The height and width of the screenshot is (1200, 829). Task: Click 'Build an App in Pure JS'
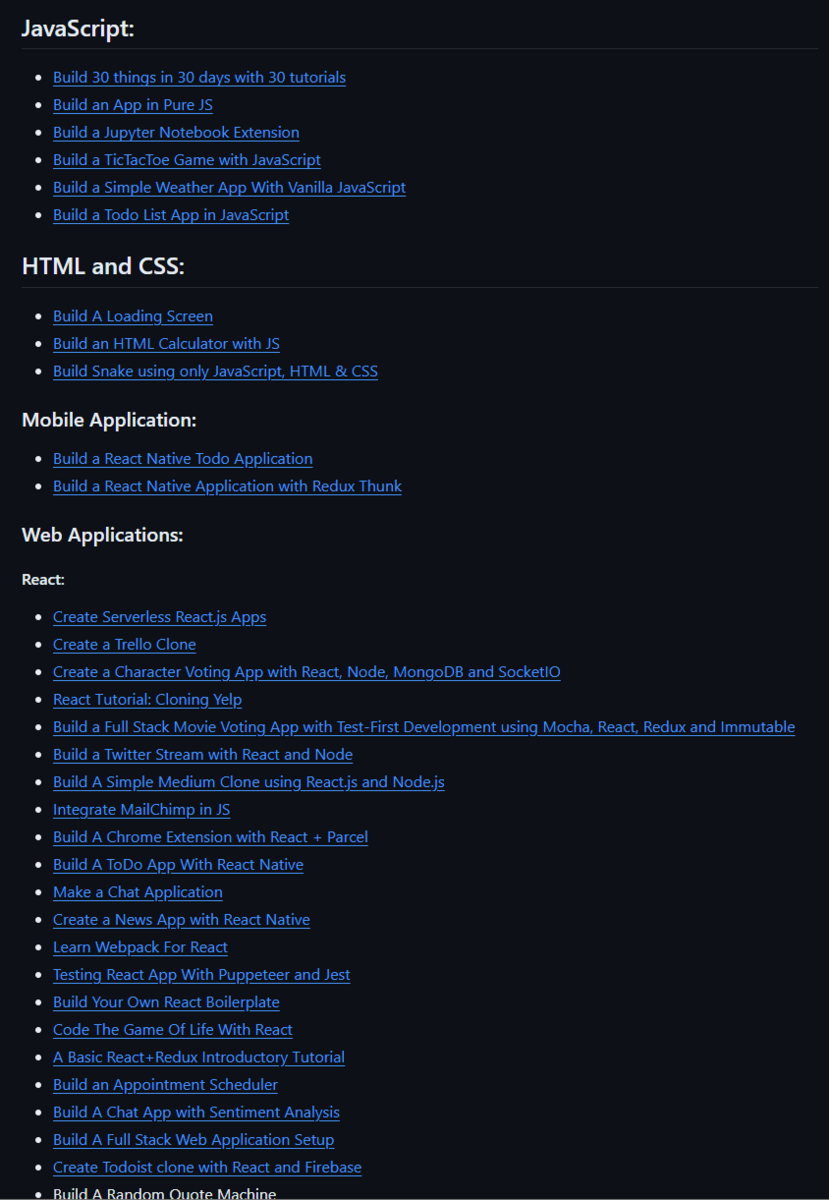132,105
